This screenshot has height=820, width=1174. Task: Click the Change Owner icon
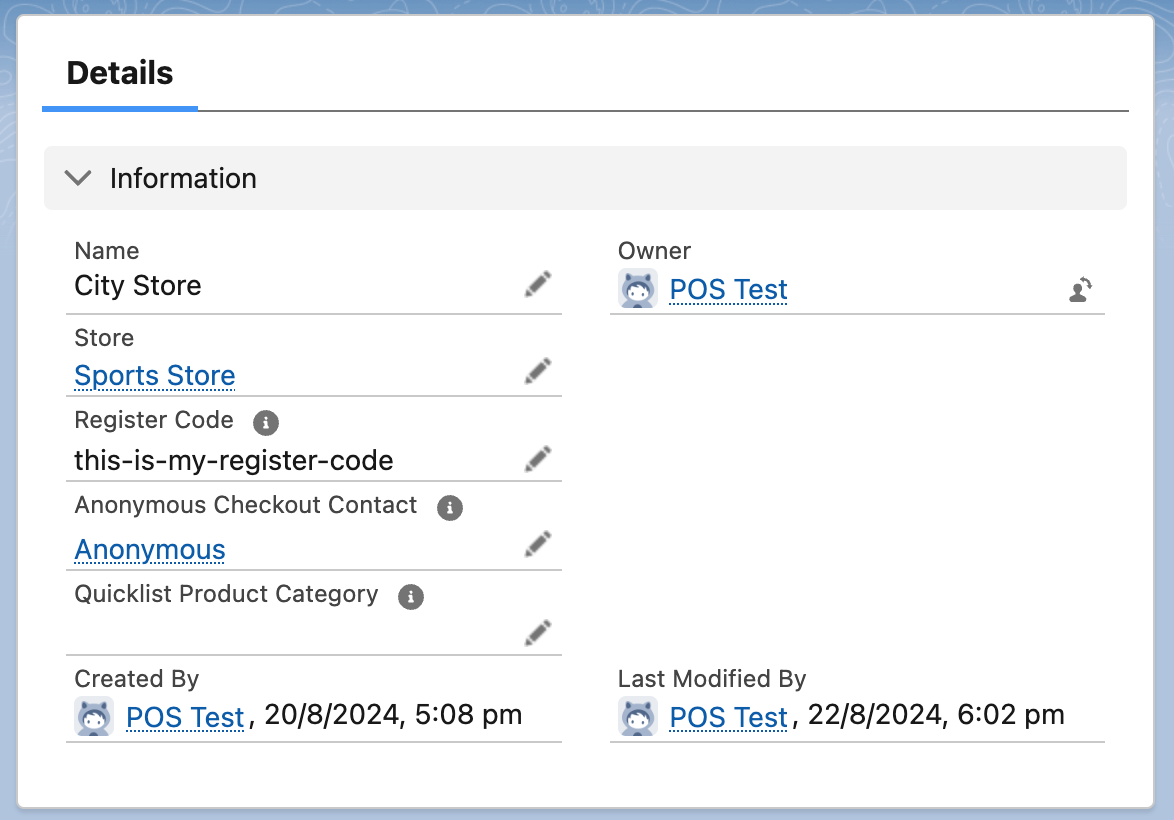(x=1080, y=290)
